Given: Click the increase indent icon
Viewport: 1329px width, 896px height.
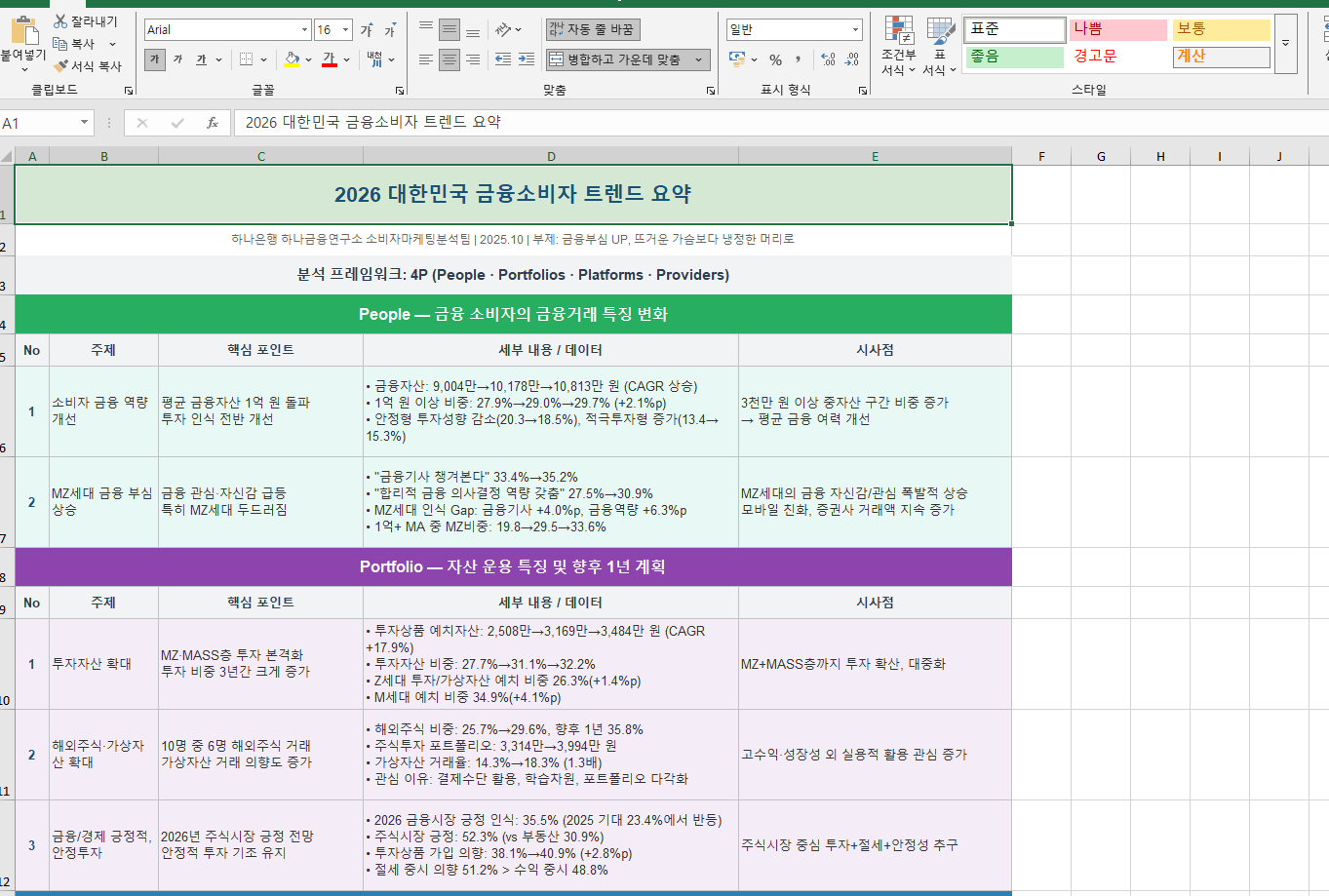Looking at the screenshot, I should tap(526, 60).
